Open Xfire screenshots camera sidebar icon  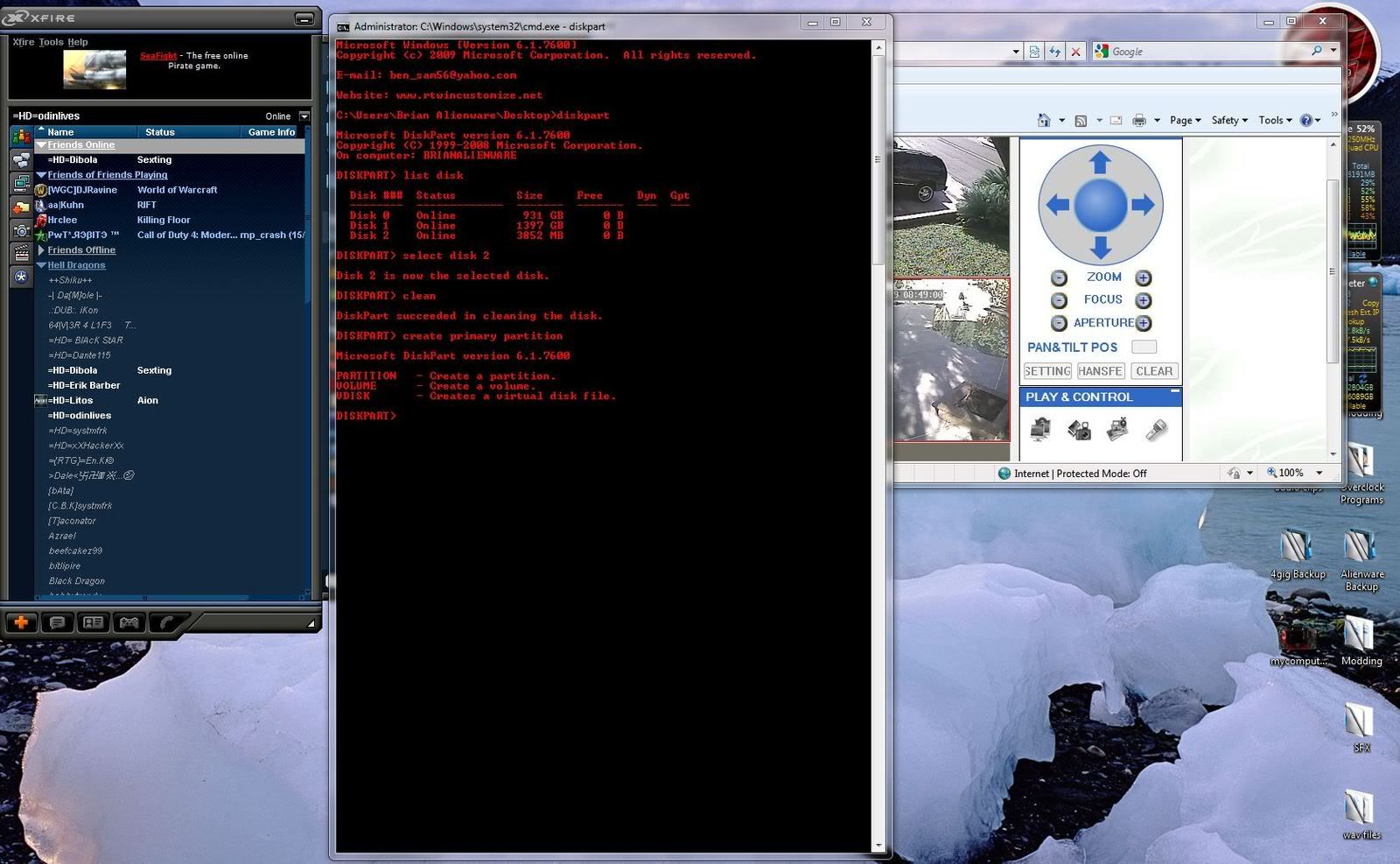click(21, 230)
